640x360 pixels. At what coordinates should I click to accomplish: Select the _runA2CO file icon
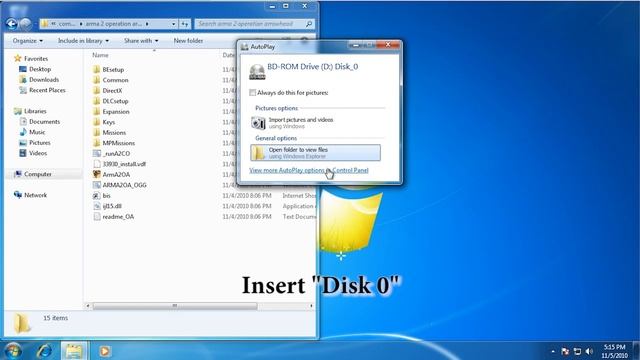pos(97,153)
